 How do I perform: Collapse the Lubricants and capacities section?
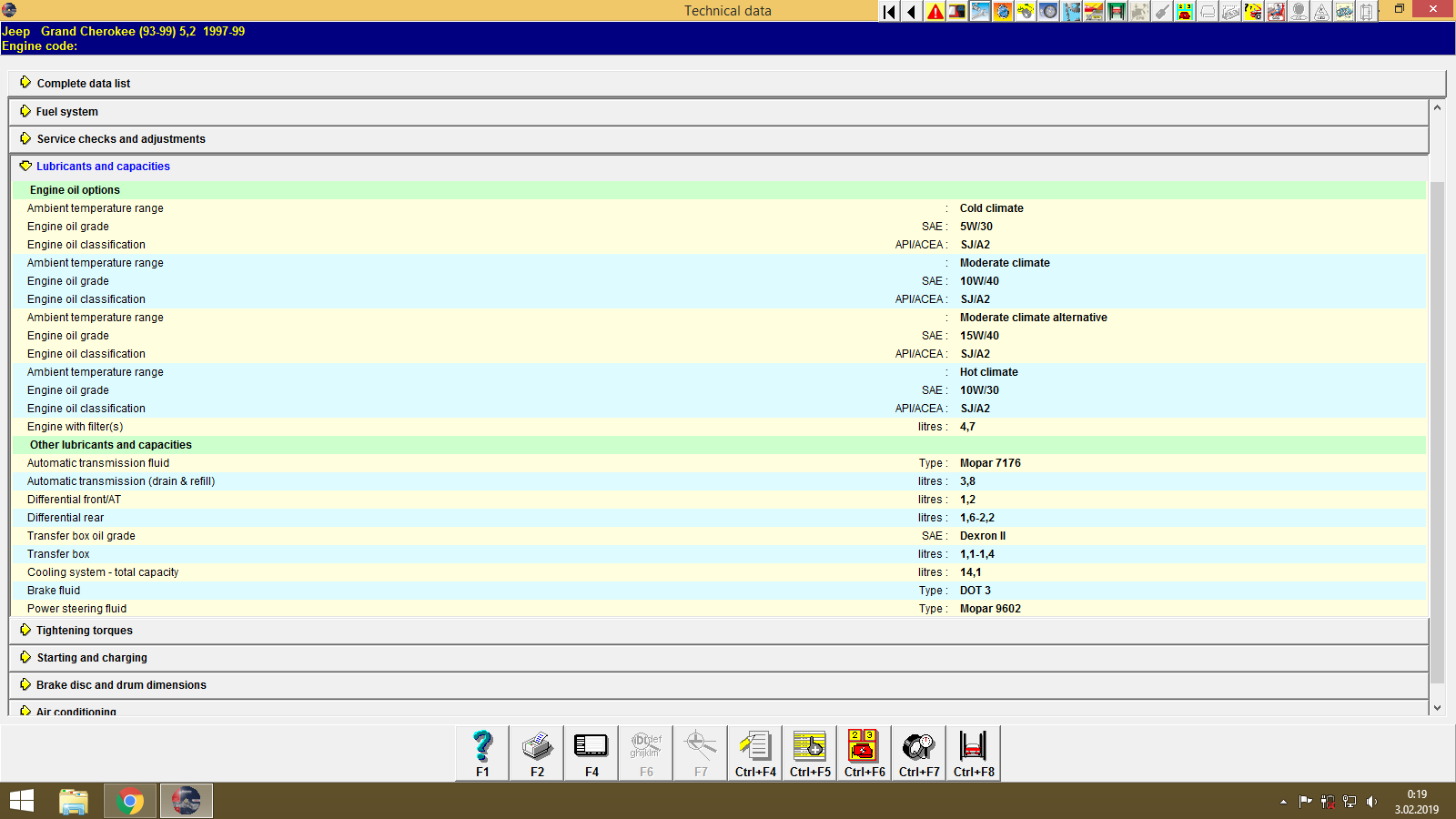[102, 166]
